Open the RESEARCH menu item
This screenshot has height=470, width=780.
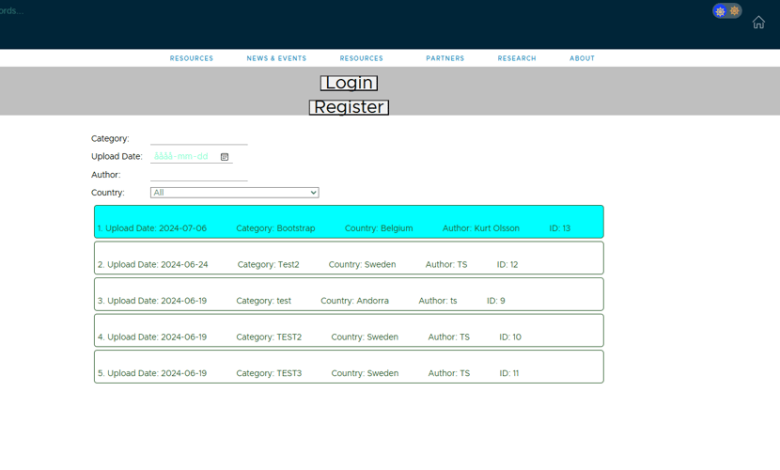517,58
